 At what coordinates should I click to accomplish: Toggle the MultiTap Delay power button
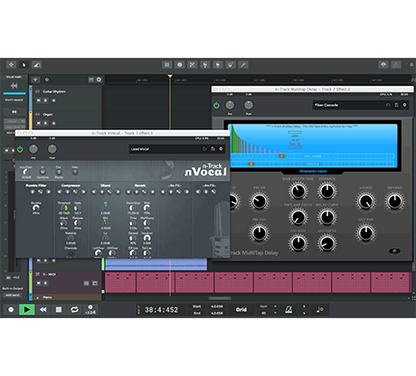coord(216,105)
